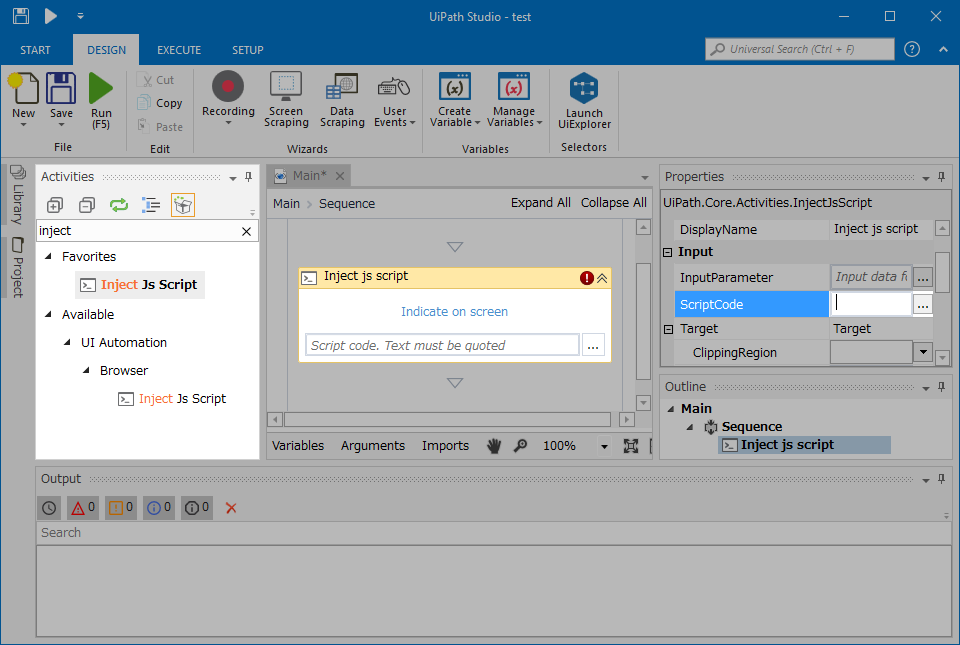Open the User Events menu
Viewport: 960px width, 645px height.
coord(394,101)
